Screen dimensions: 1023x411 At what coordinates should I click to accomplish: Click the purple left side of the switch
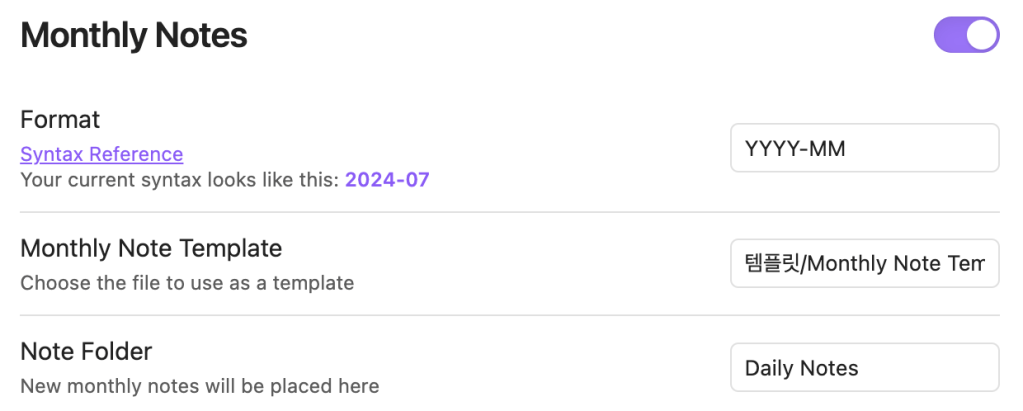[950, 34]
